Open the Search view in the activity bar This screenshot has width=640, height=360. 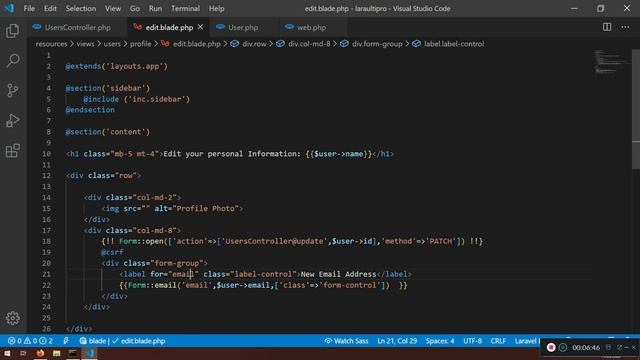[x=13, y=61]
